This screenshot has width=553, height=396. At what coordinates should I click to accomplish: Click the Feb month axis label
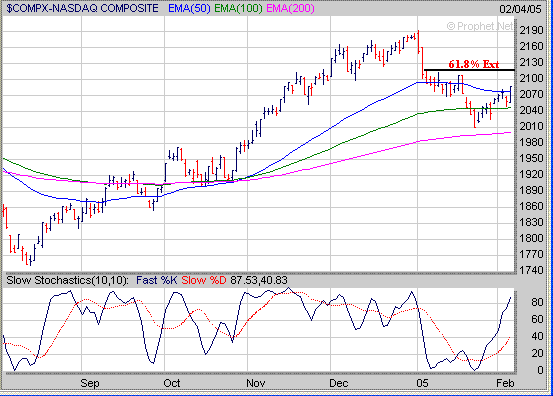[x=505, y=383]
